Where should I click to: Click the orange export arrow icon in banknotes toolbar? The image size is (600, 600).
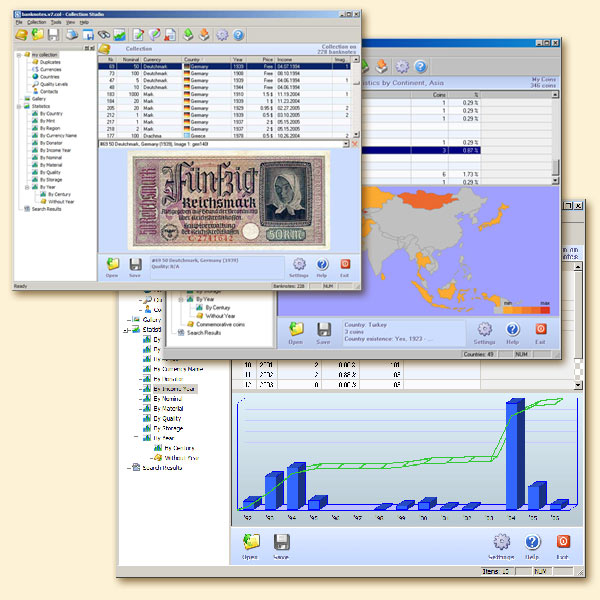(x=204, y=35)
